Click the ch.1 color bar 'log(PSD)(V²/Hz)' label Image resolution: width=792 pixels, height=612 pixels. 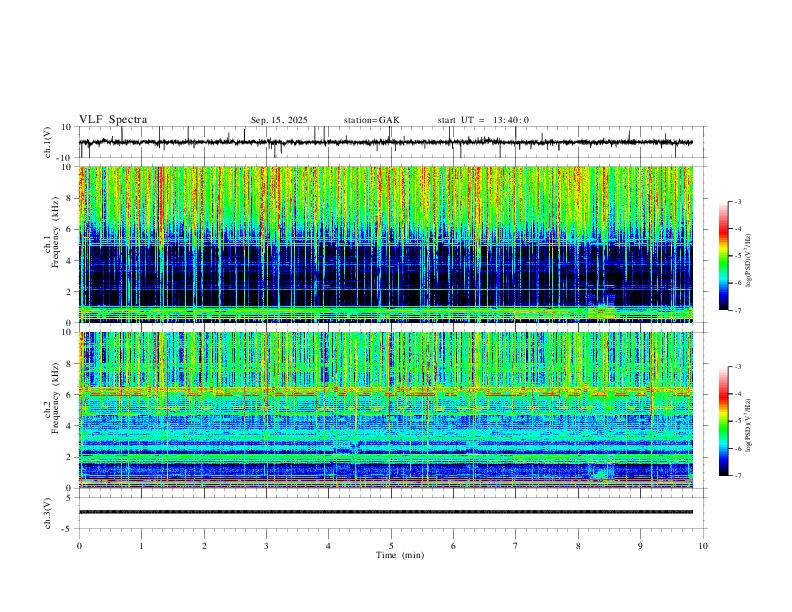pyautogui.click(x=748, y=261)
